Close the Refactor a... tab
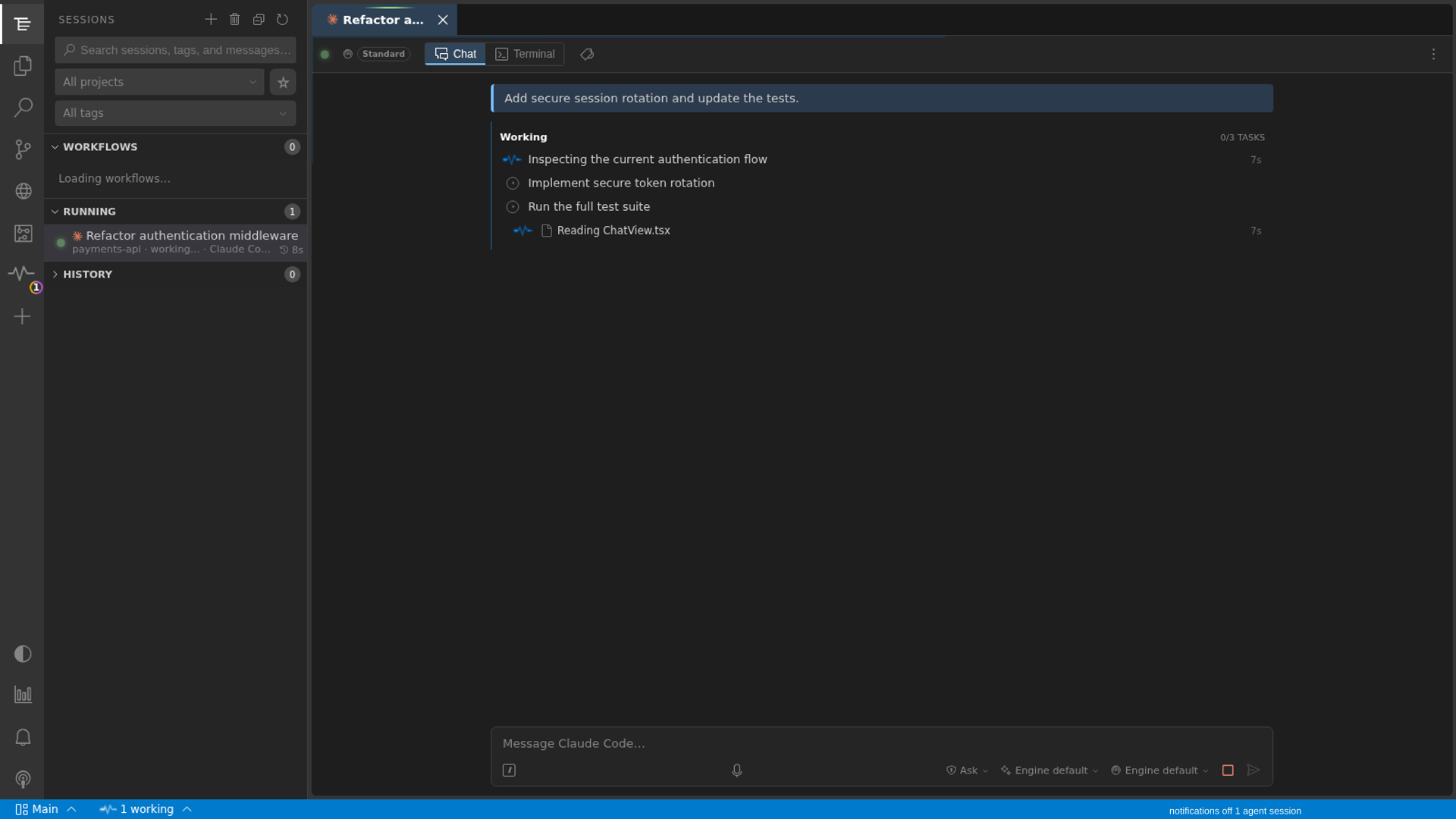Viewport: 1456px width, 819px height. (443, 20)
